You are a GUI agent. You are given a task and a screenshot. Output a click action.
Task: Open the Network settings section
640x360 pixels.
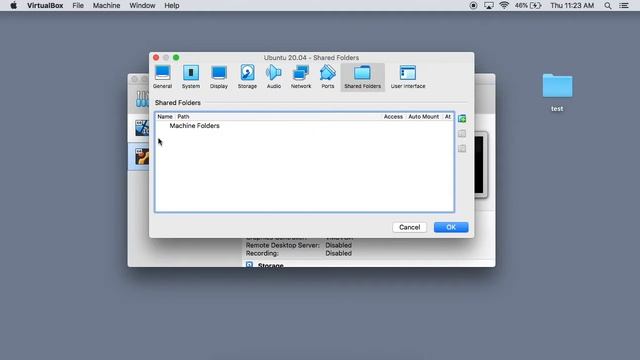click(x=301, y=77)
